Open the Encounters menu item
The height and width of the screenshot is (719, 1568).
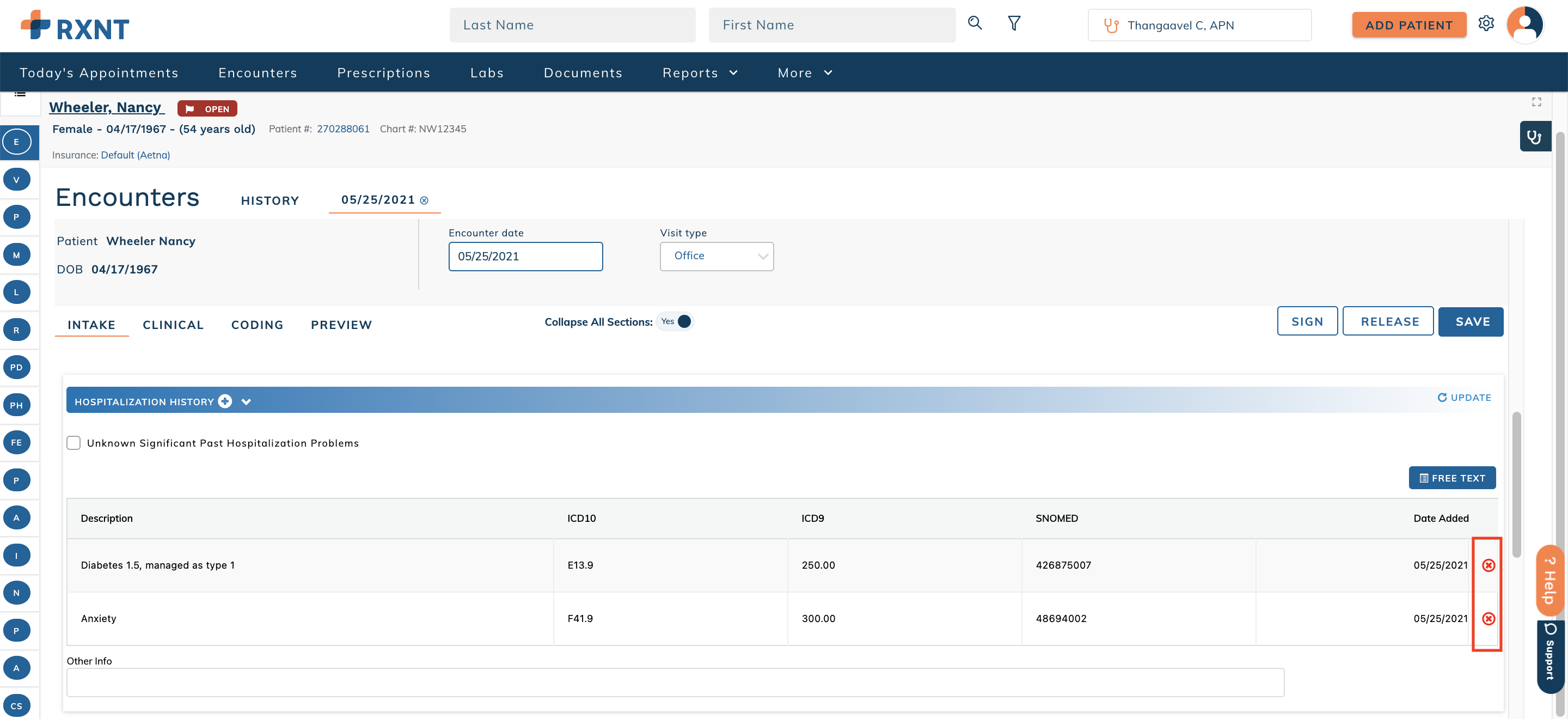pyautogui.click(x=258, y=72)
